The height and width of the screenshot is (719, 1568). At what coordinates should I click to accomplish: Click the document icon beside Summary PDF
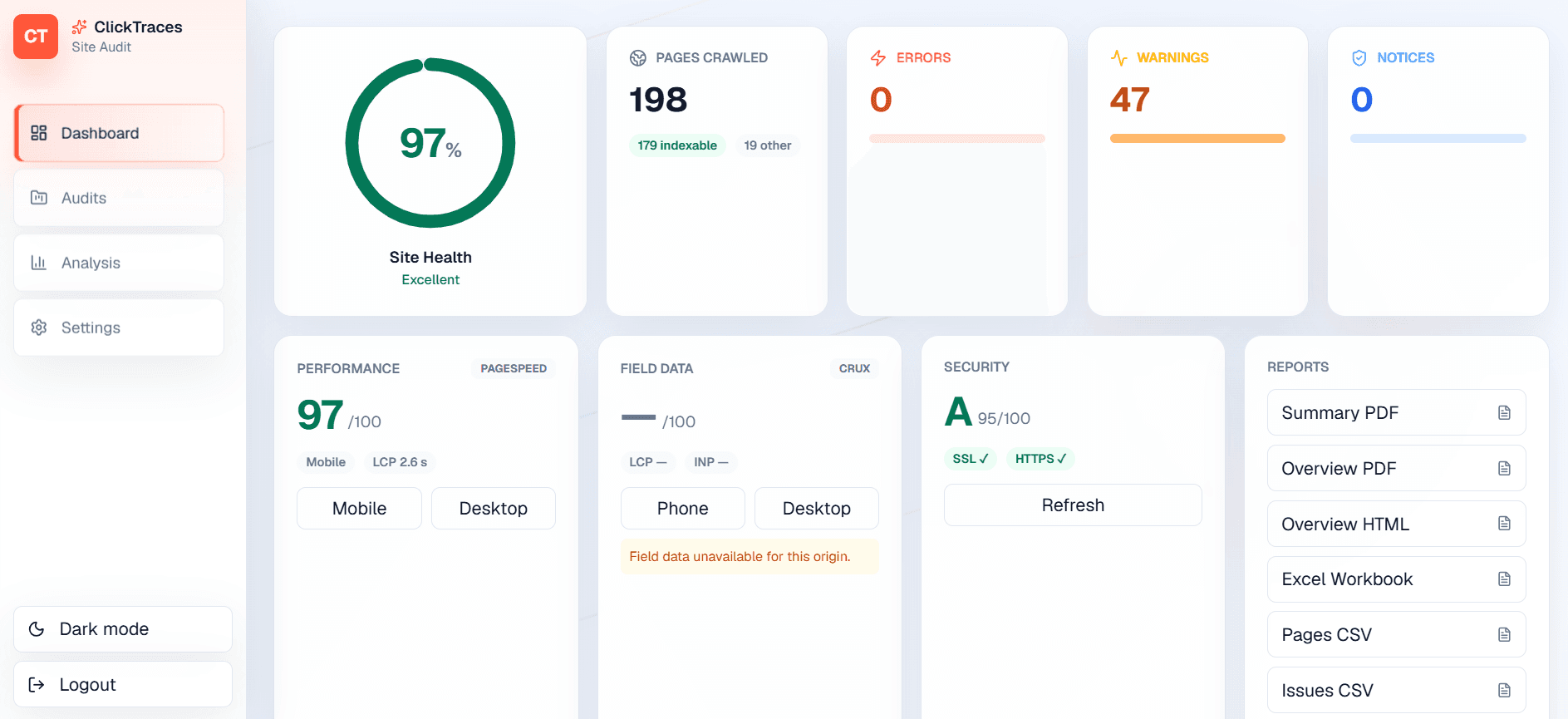(1504, 413)
